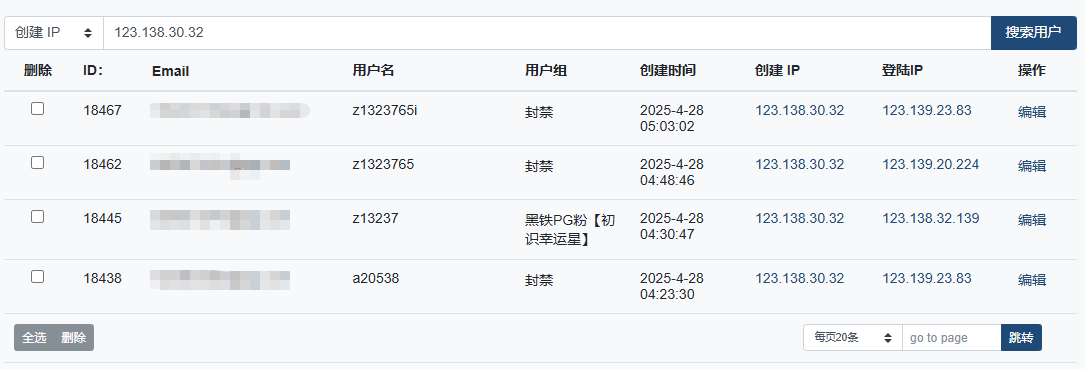Click the search box containing 123.138.30.32
Image resolution: width=1085 pixels, height=369 pixels.
[x=547, y=33]
